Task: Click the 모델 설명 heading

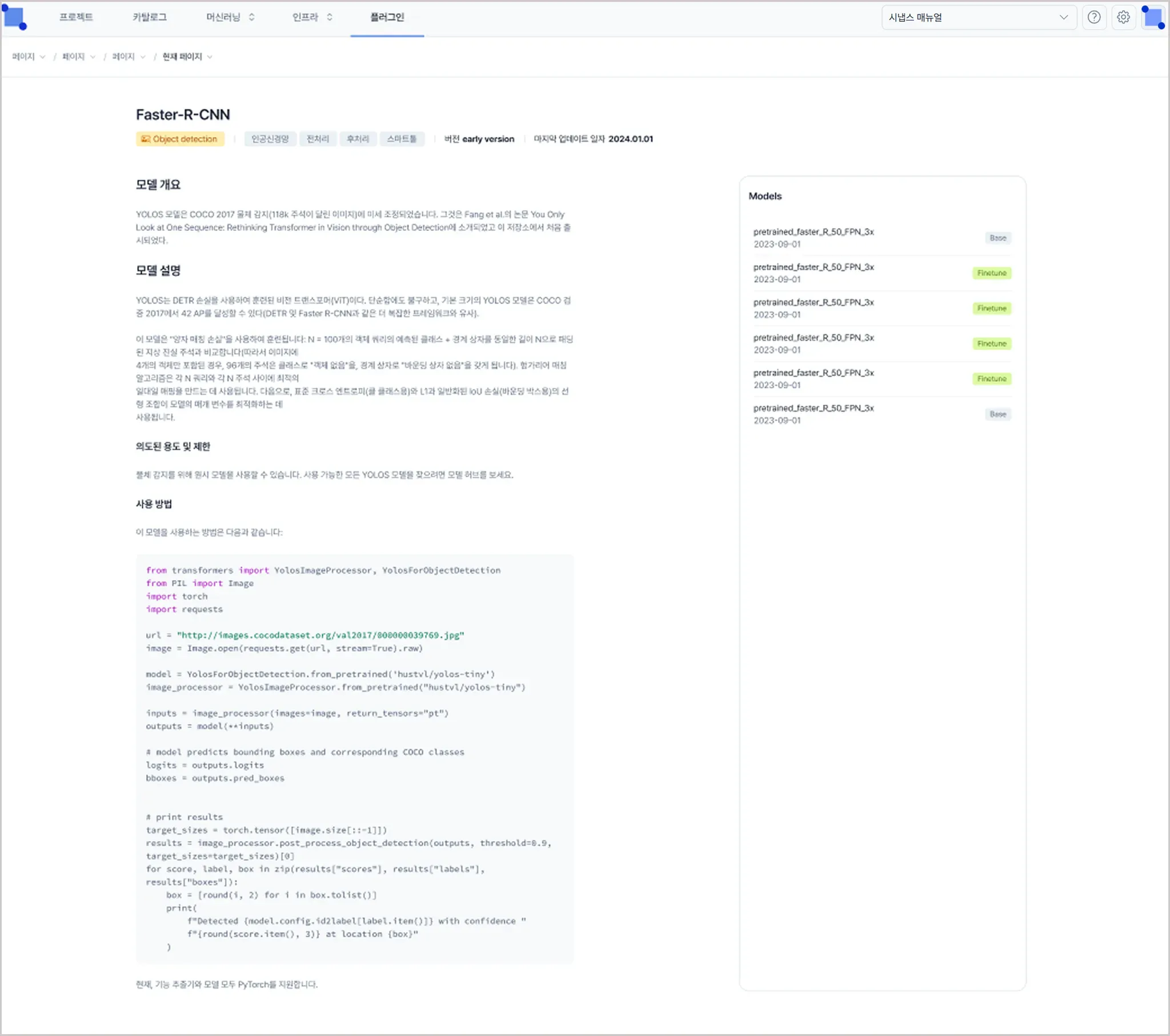Action: click(158, 270)
